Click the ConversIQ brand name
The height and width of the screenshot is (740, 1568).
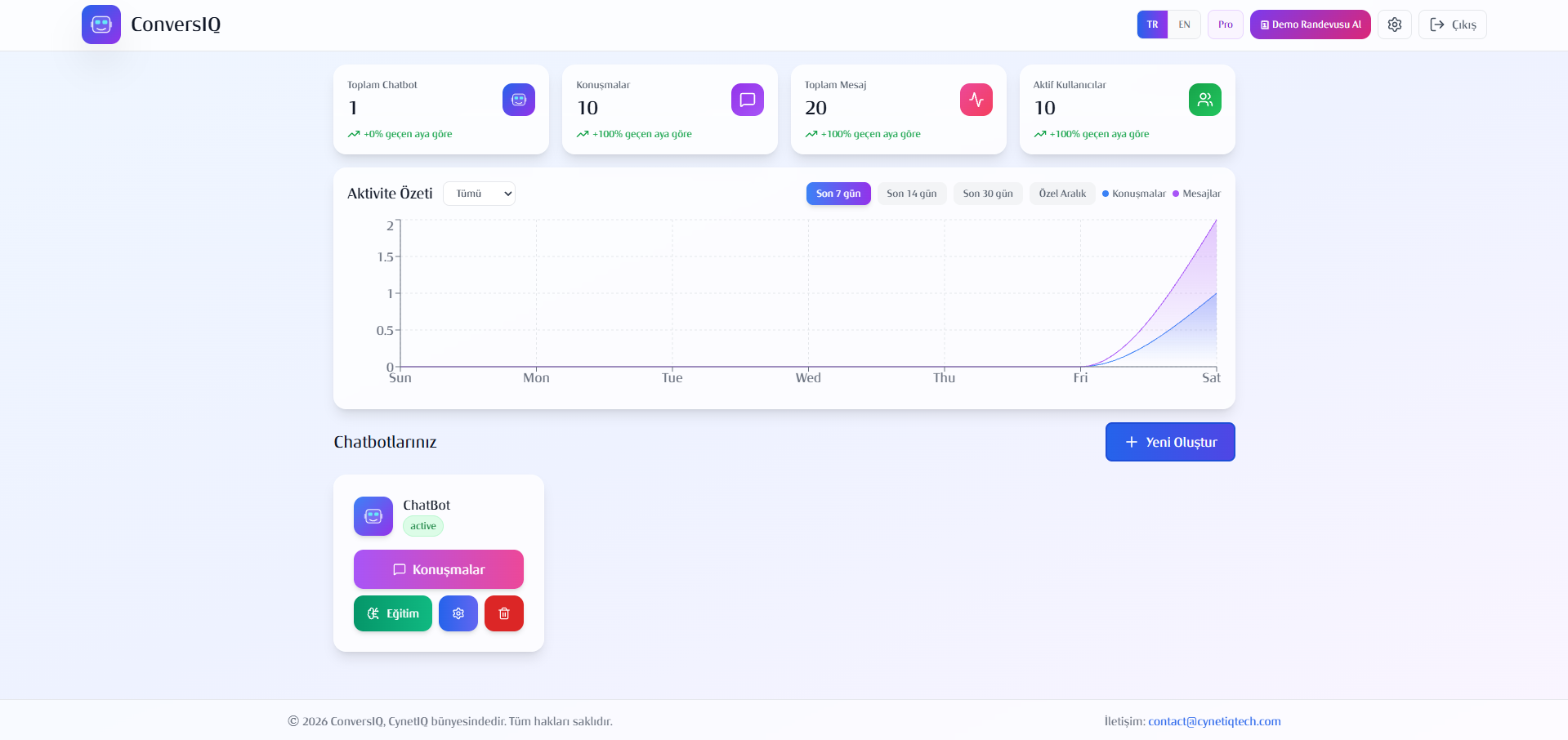click(176, 25)
